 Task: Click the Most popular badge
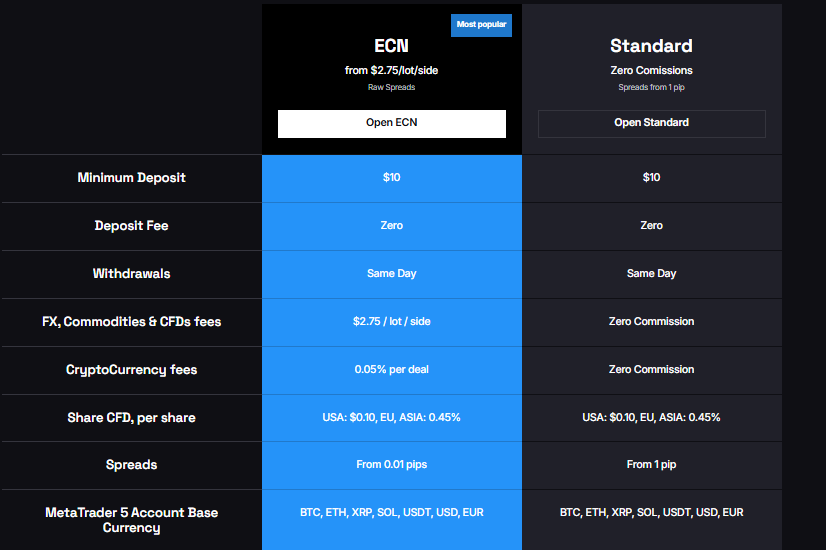pyautogui.click(x=481, y=24)
